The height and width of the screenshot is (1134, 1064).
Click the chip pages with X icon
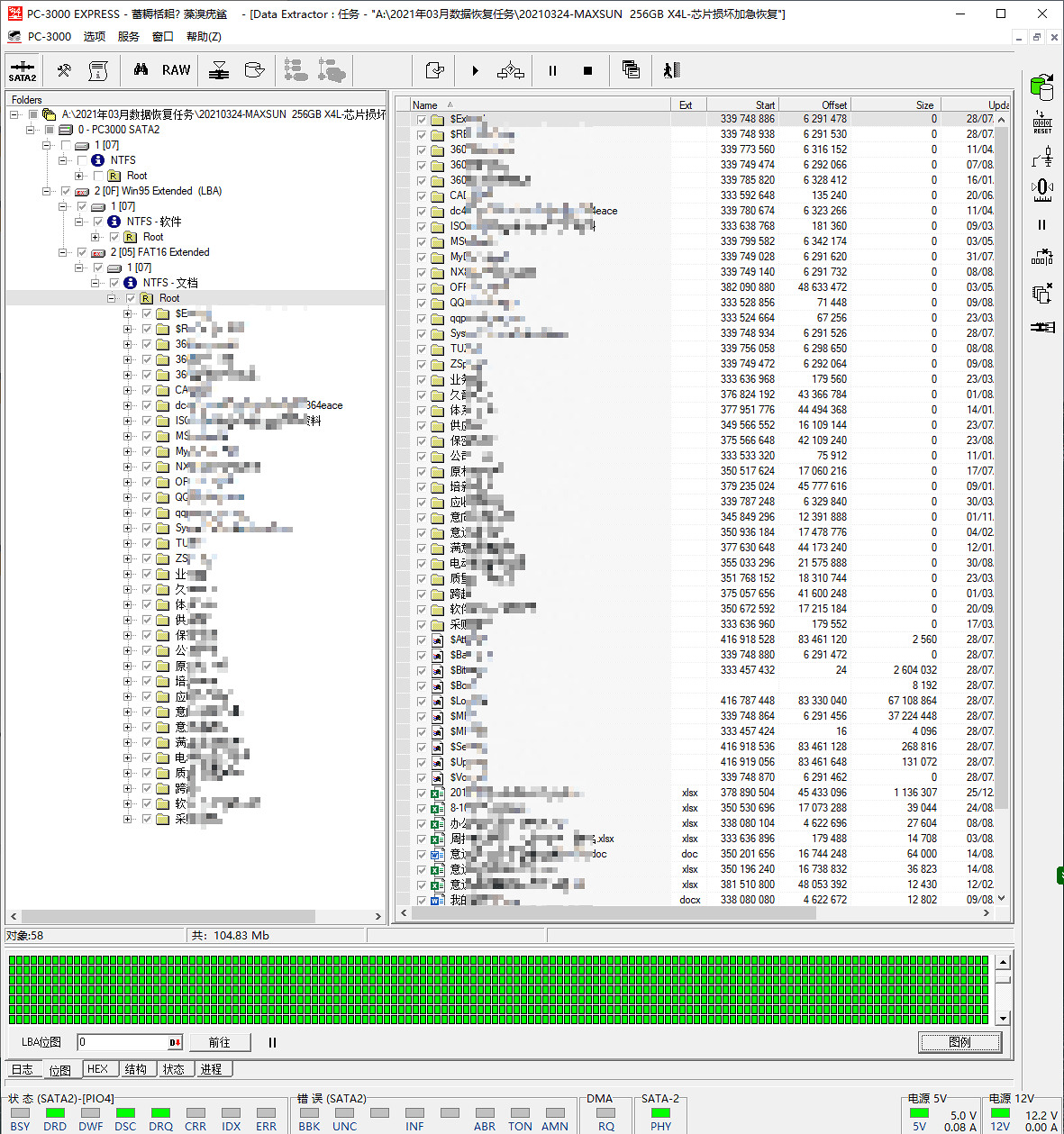[x=1042, y=293]
